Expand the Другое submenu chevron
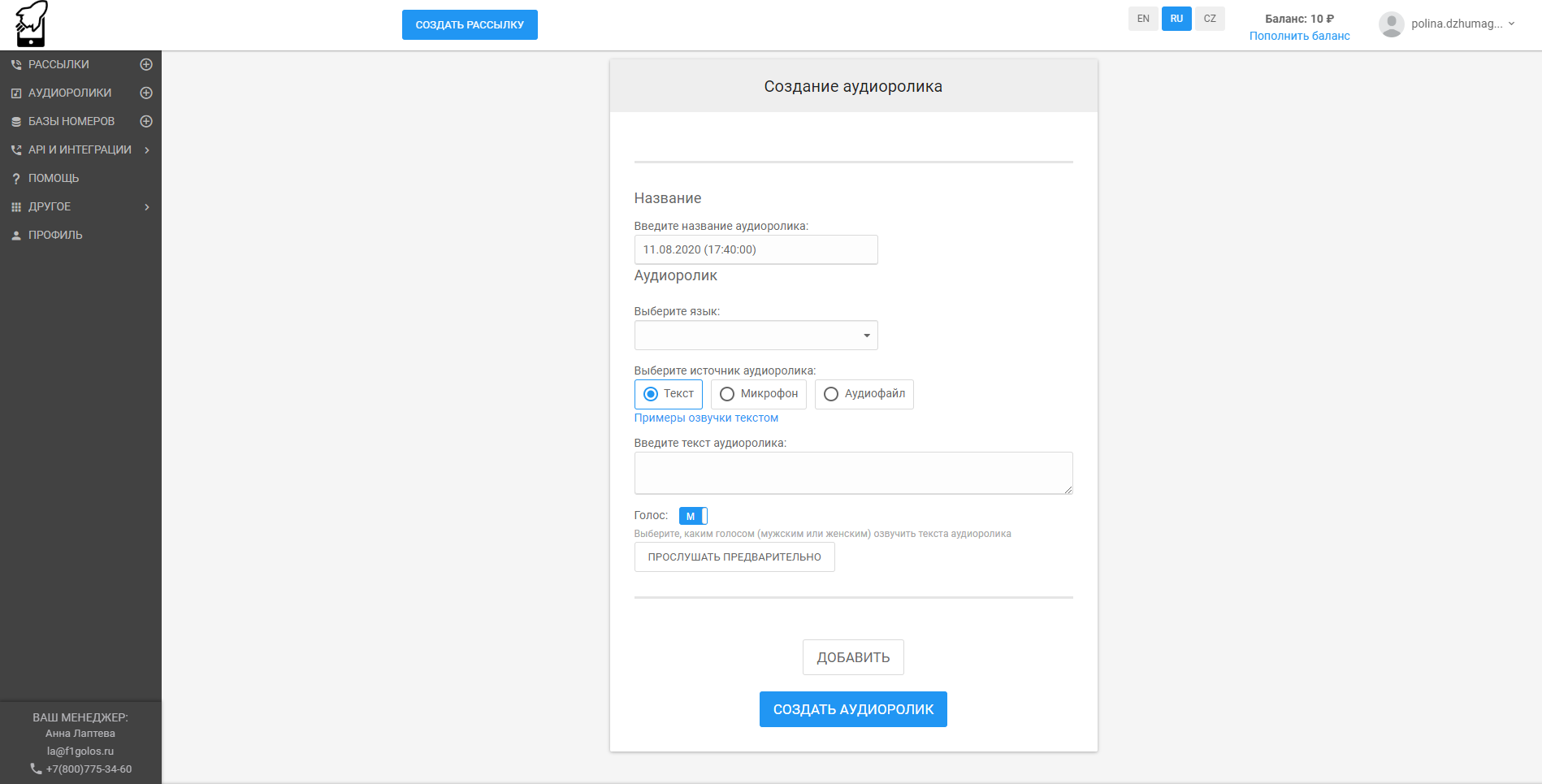This screenshot has height=784, width=1542. tap(147, 207)
